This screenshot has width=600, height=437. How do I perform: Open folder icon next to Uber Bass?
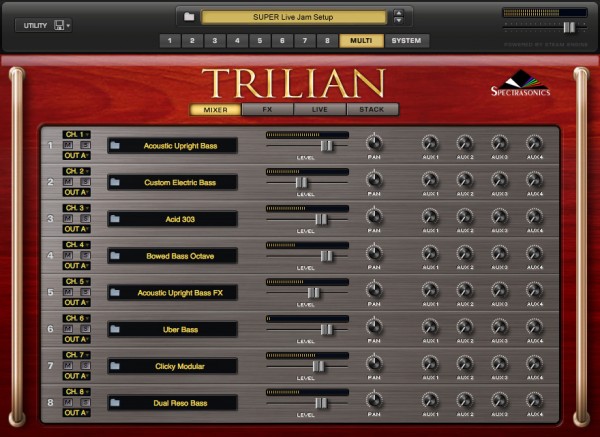[115, 329]
